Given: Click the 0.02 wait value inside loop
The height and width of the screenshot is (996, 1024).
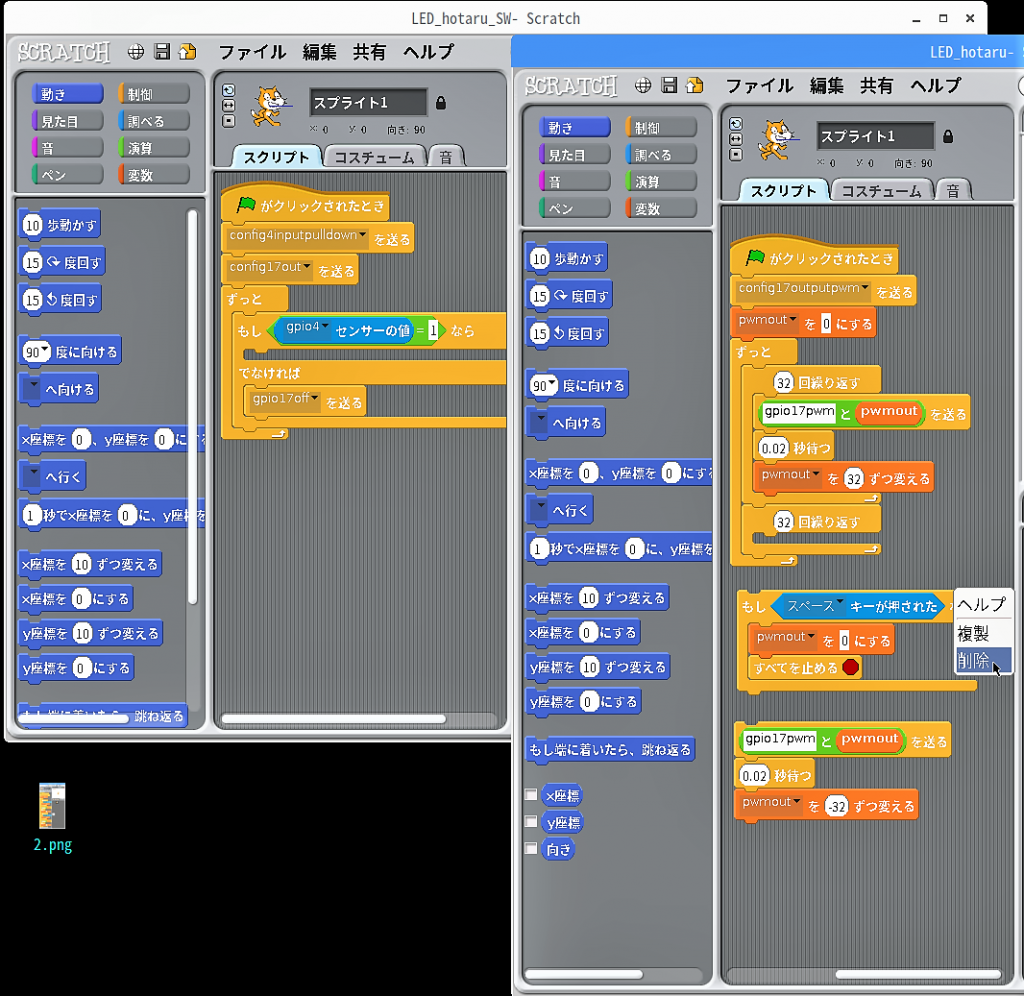Looking at the screenshot, I should point(774,448).
